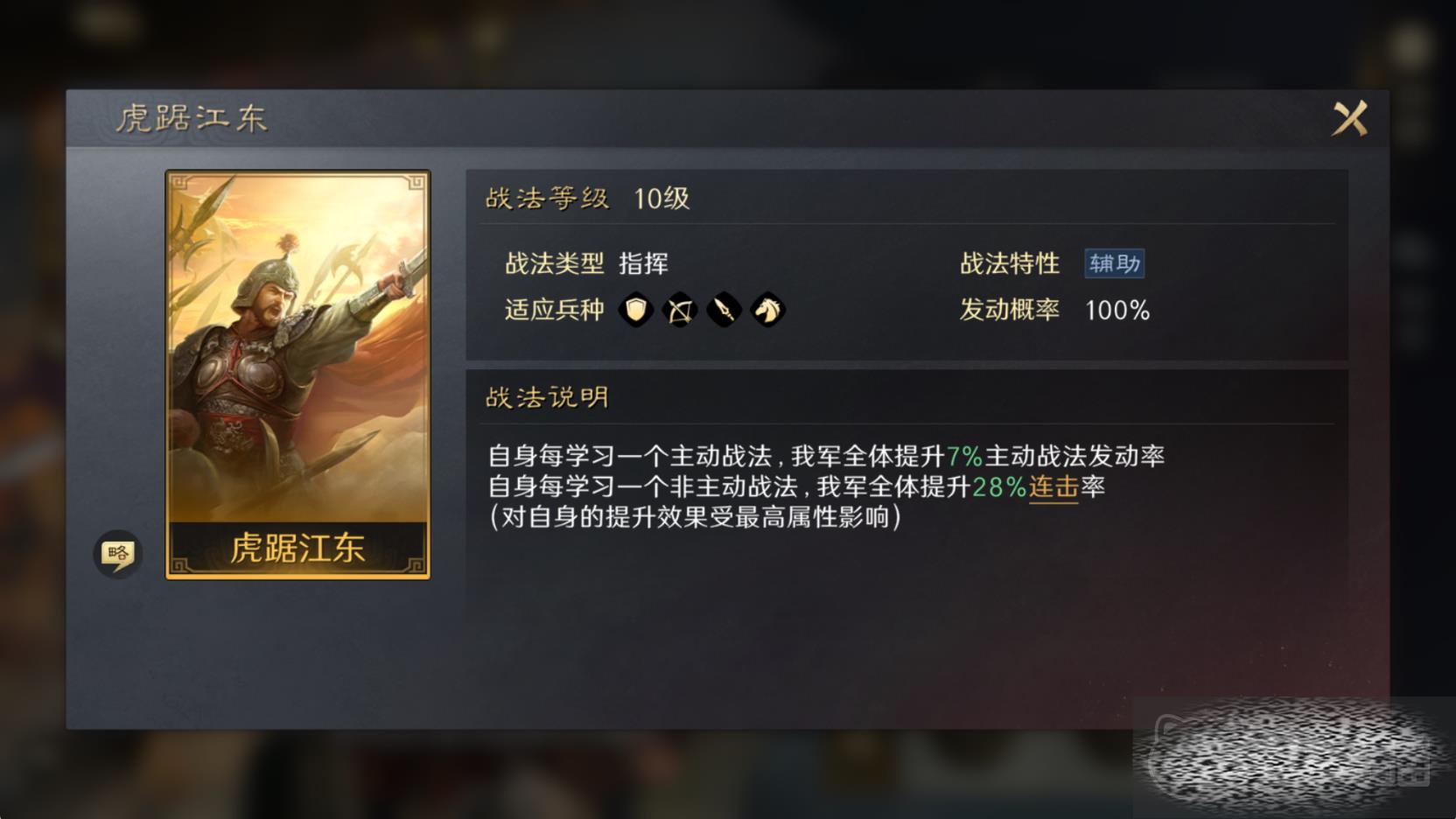The width and height of the screenshot is (1456, 819).
Task: Click the shield troop type icon
Action: tap(636, 310)
